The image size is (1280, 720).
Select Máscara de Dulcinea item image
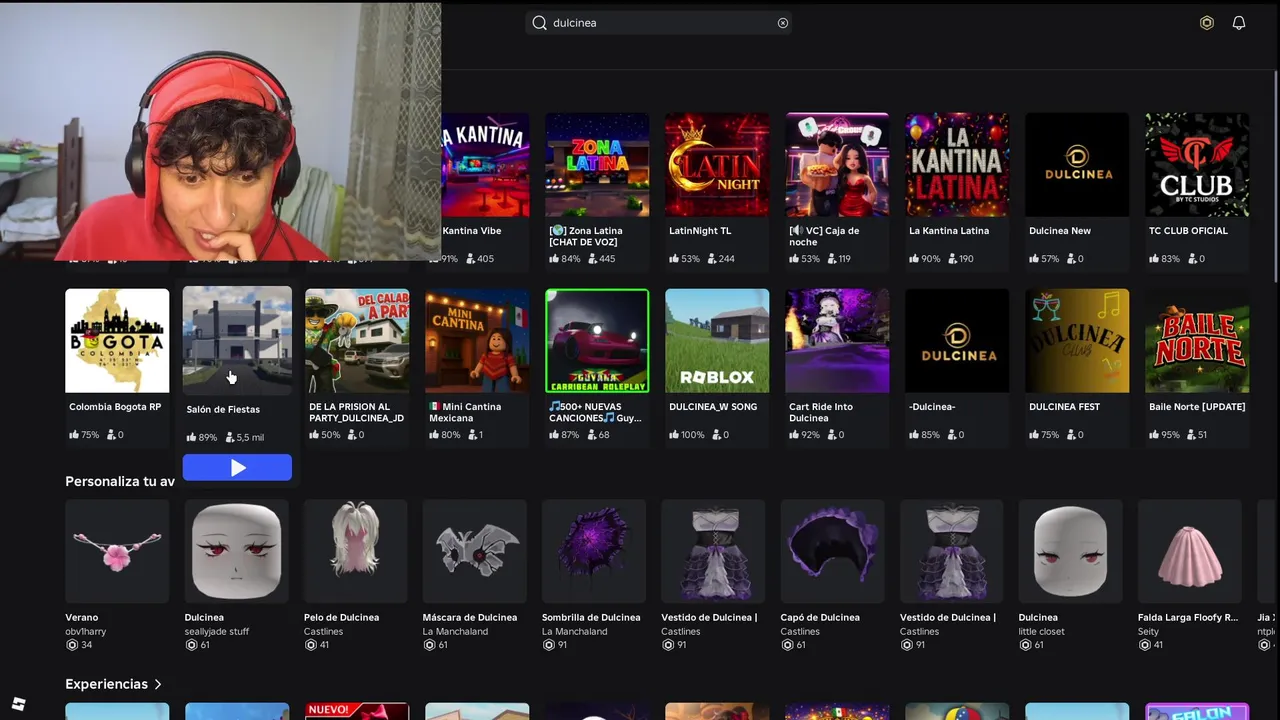pos(475,551)
